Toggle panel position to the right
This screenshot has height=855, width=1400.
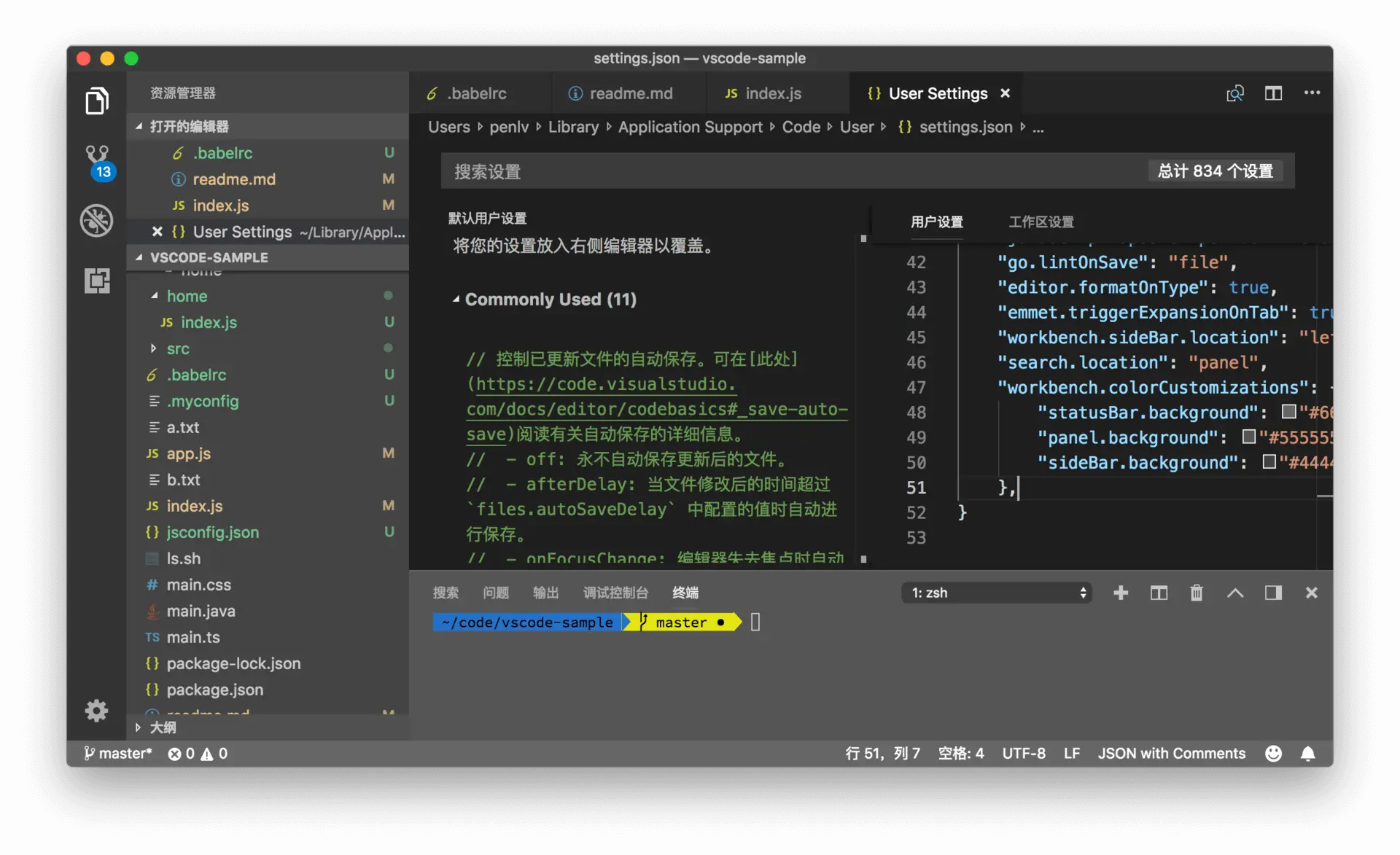pyautogui.click(x=1273, y=593)
